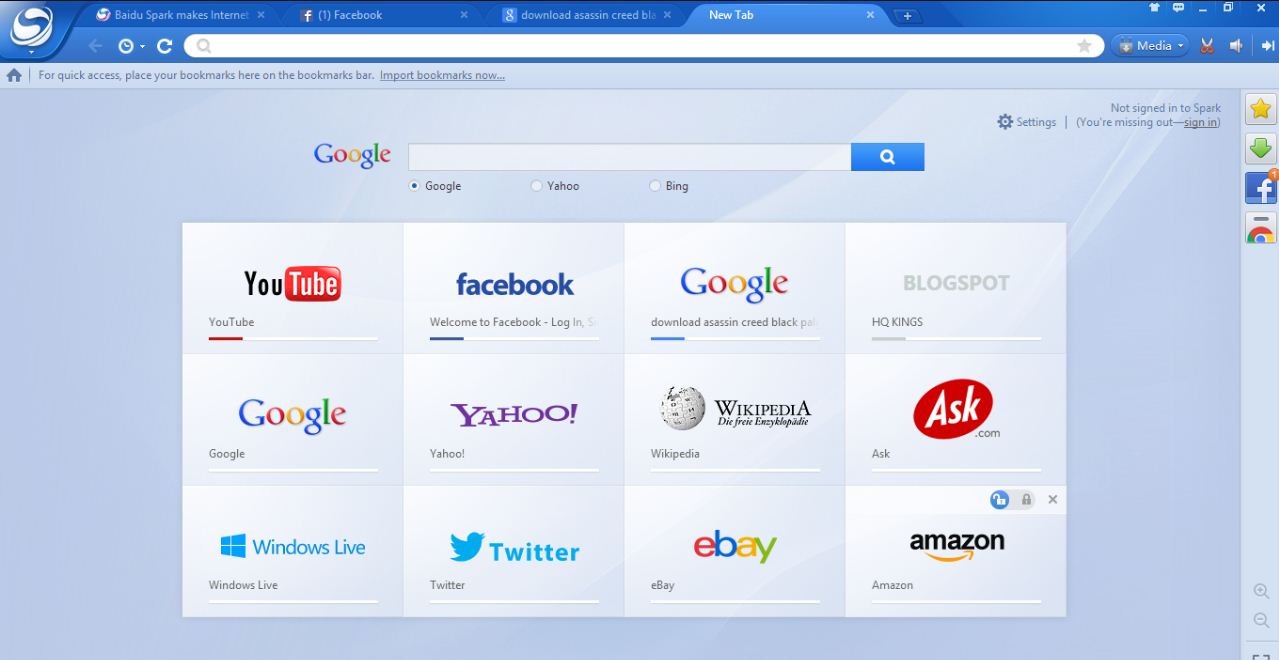Select the Bing search engine radio button

[655, 186]
